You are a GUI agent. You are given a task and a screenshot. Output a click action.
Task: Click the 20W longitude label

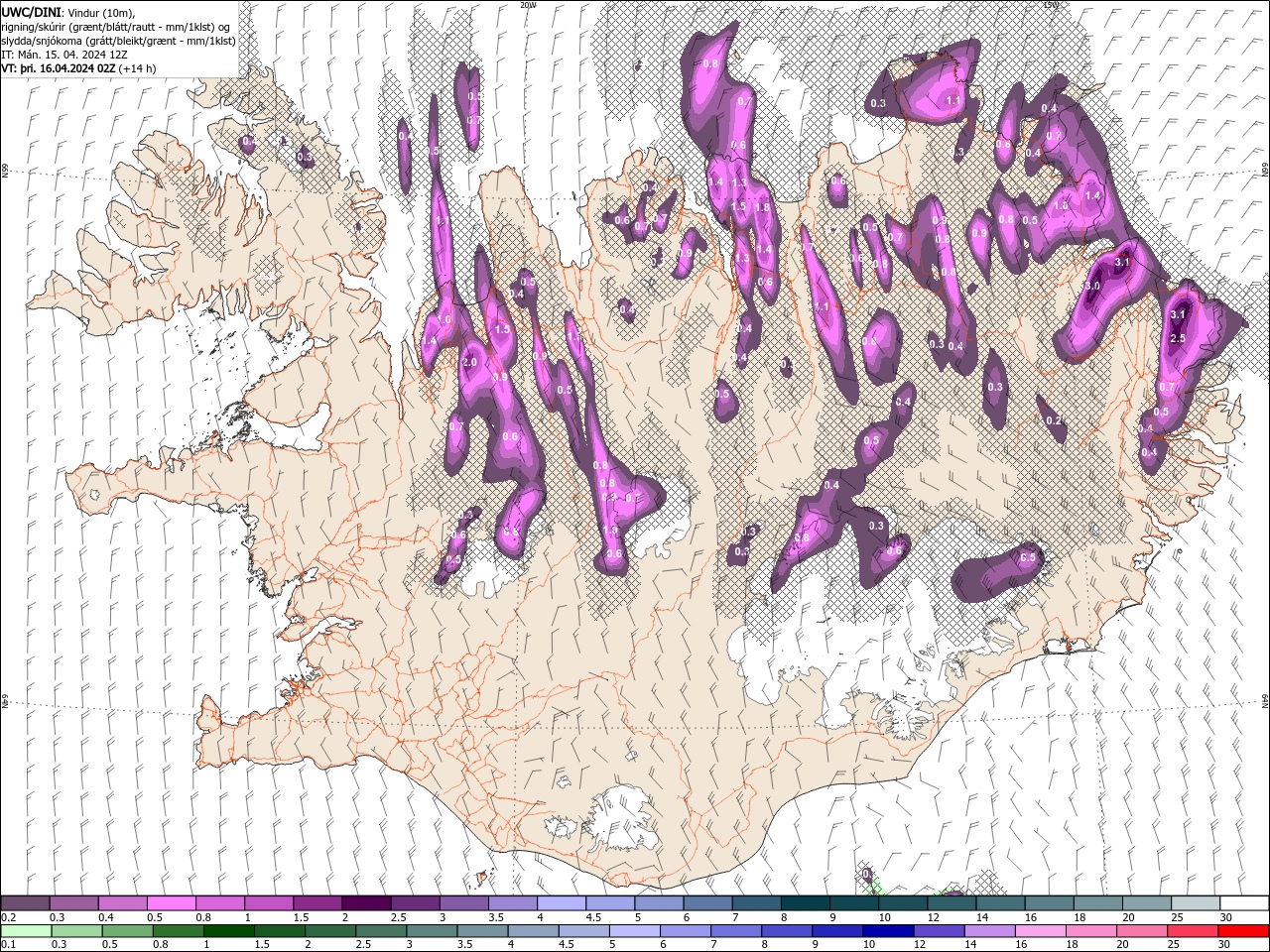click(x=528, y=5)
